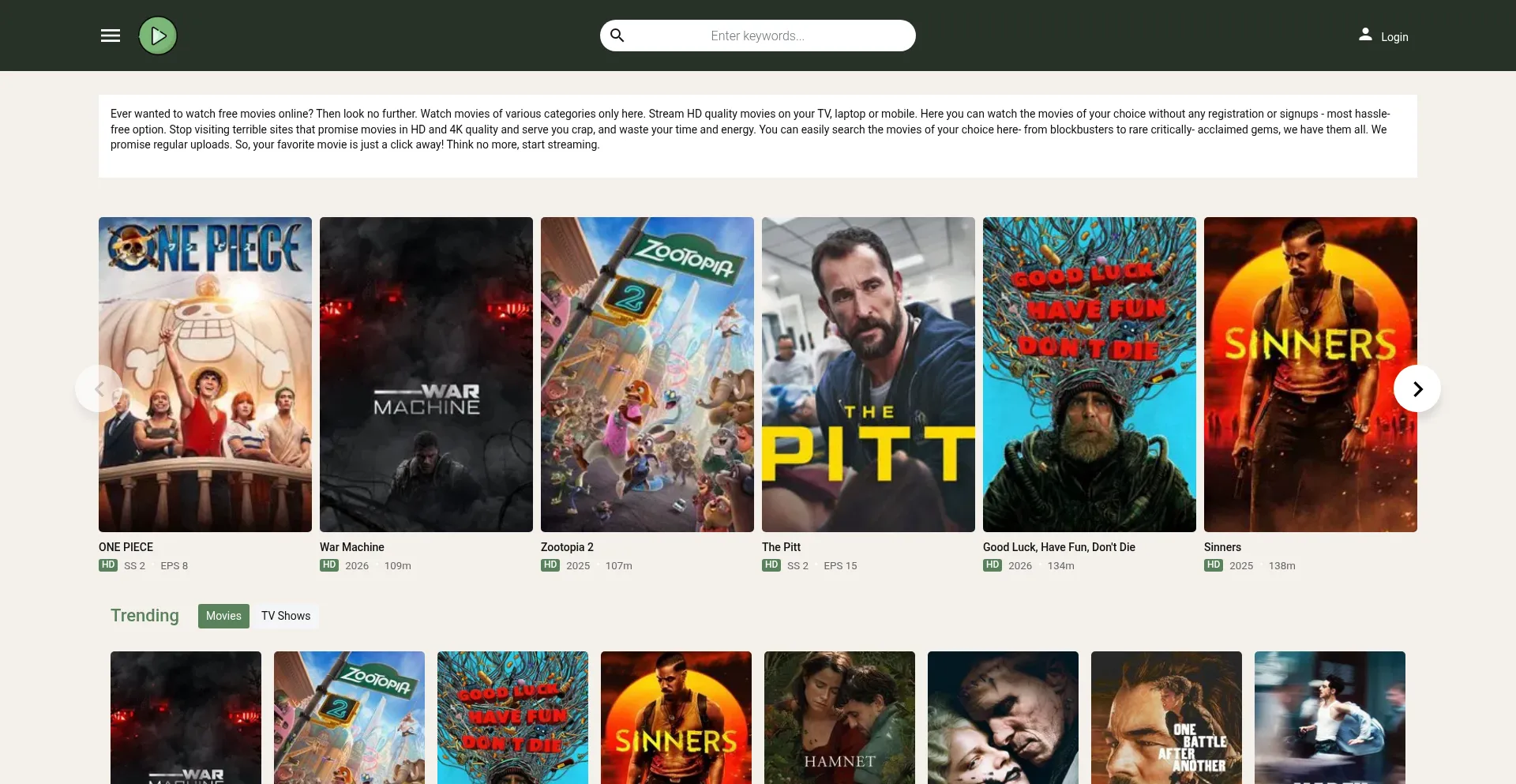Open the ONE PIECE poster
This screenshot has width=1516, height=784.
tap(205, 374)
